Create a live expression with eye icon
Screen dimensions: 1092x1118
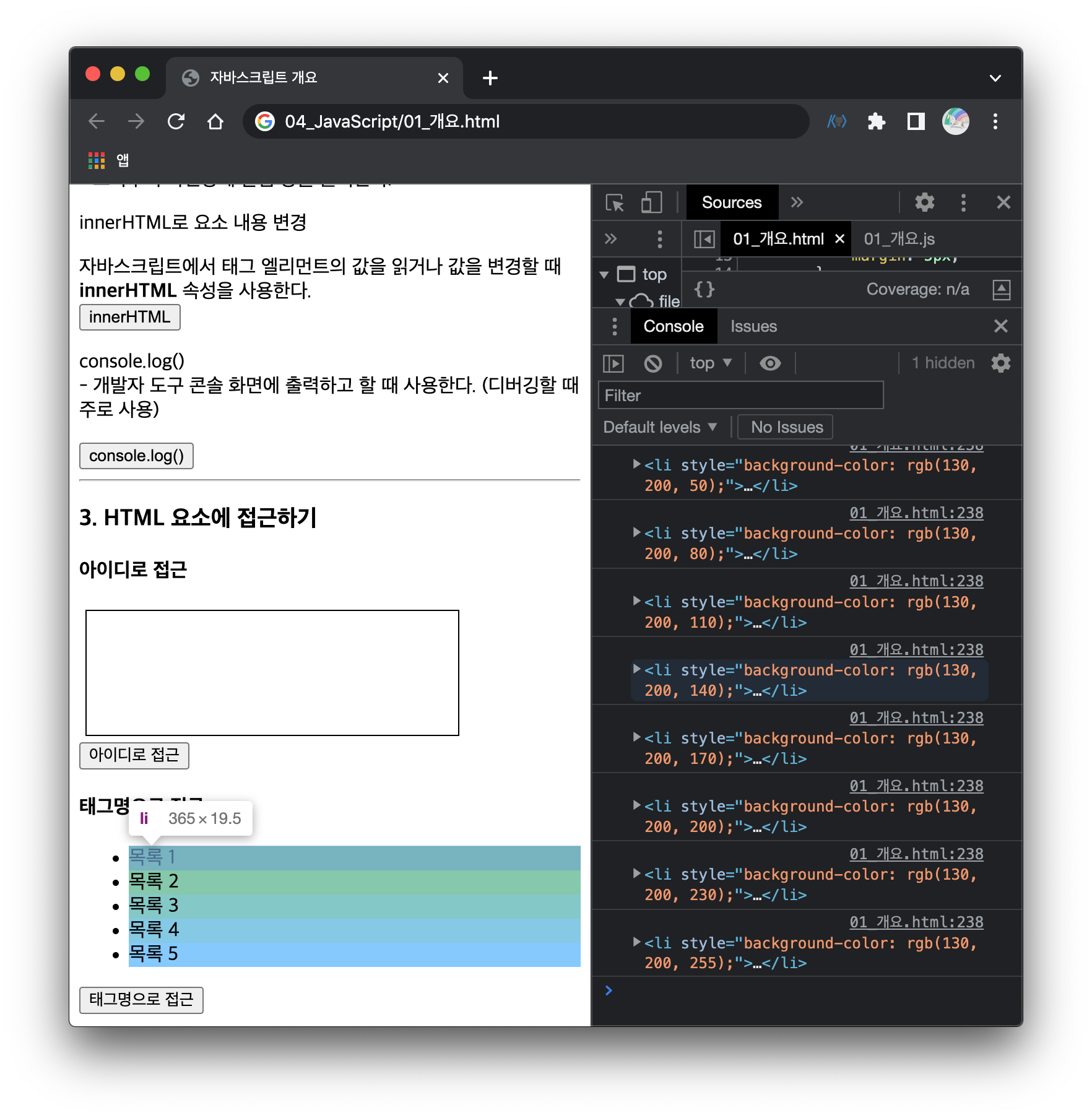point(769,363)
